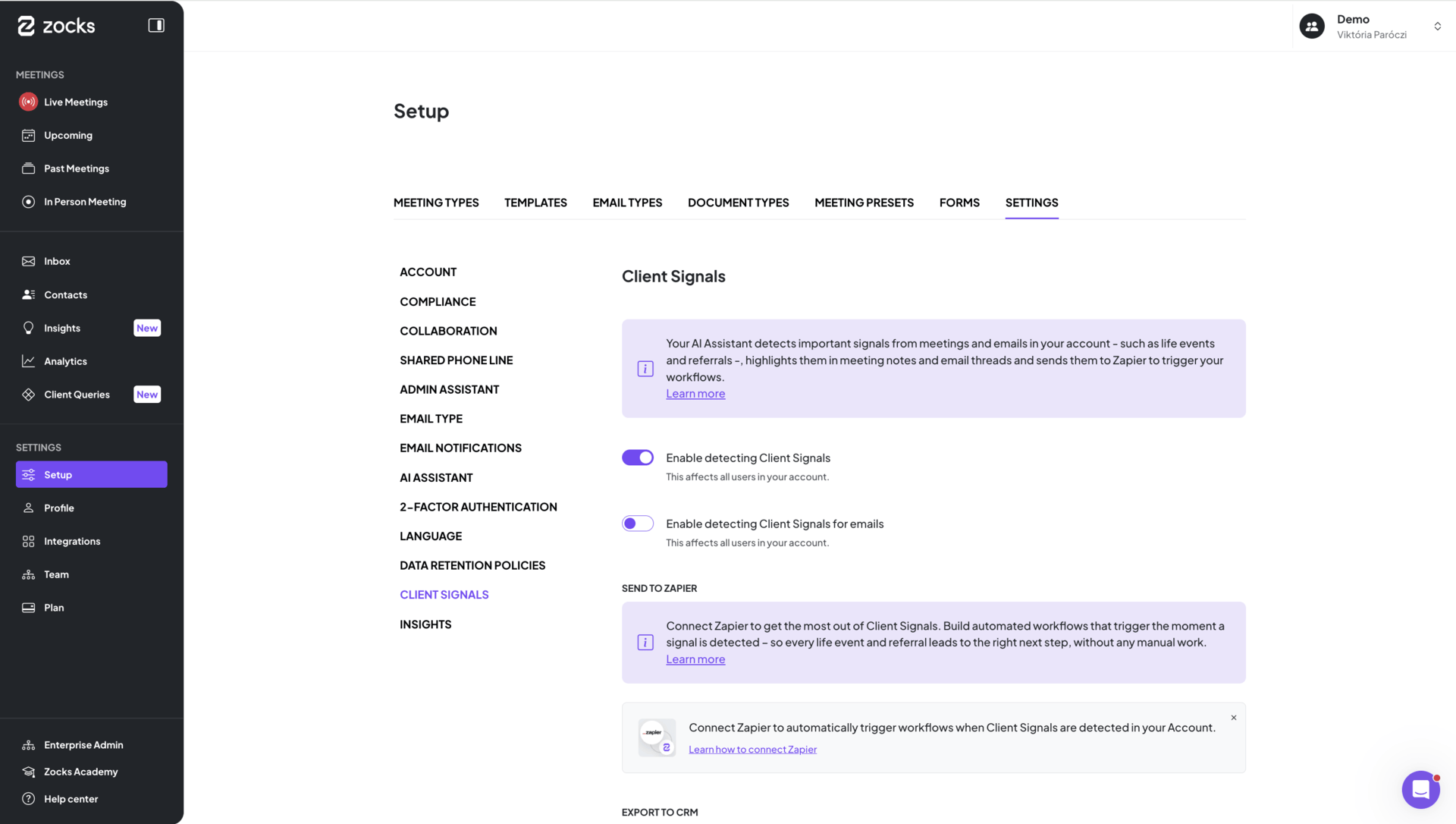This screenshot has height=824, width=1456.
Task: Switch to Meeting Presets tab
Action: click(864, 203)
